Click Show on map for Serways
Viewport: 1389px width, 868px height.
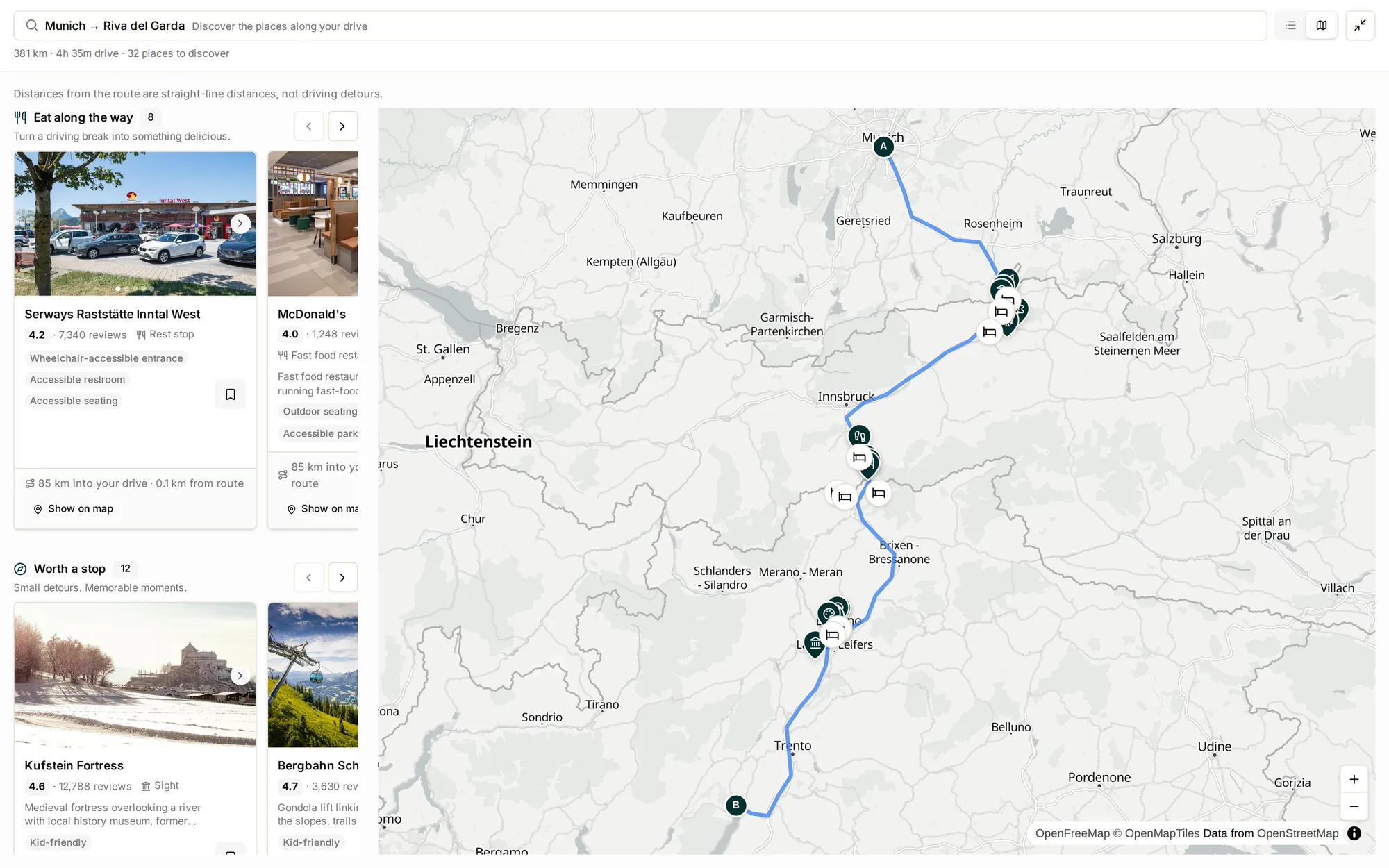coord(73,509)
